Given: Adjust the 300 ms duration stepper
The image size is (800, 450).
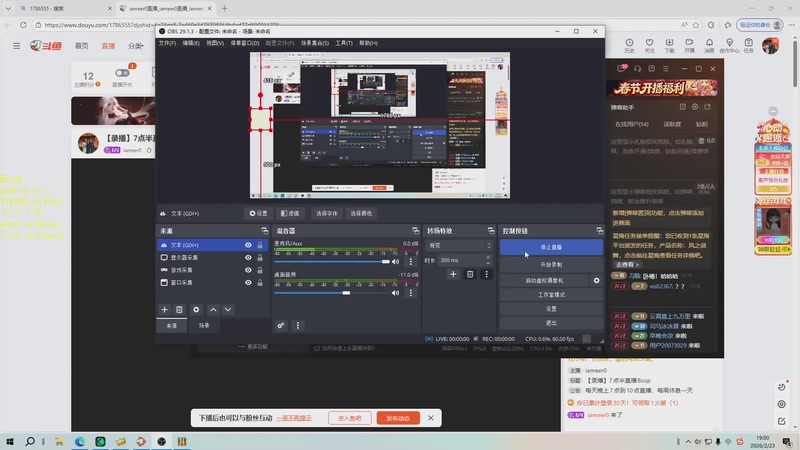Looking at the screenshot, I should [x=488, y=260].
